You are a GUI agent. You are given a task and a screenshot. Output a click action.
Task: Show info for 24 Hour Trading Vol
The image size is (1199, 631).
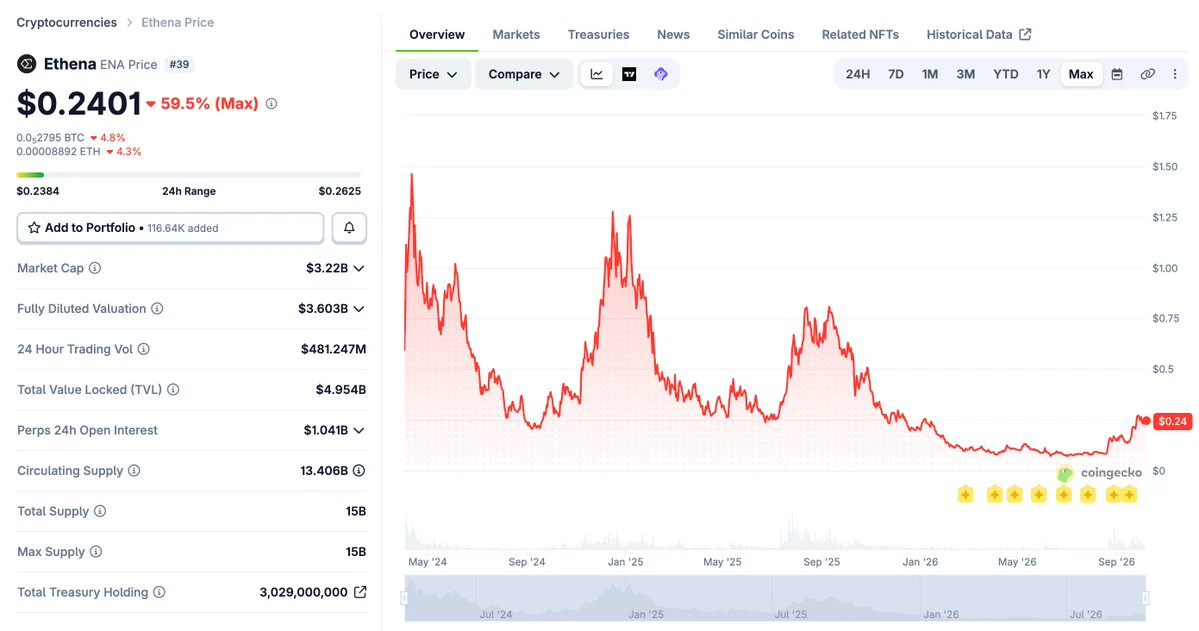click(144, 350)
